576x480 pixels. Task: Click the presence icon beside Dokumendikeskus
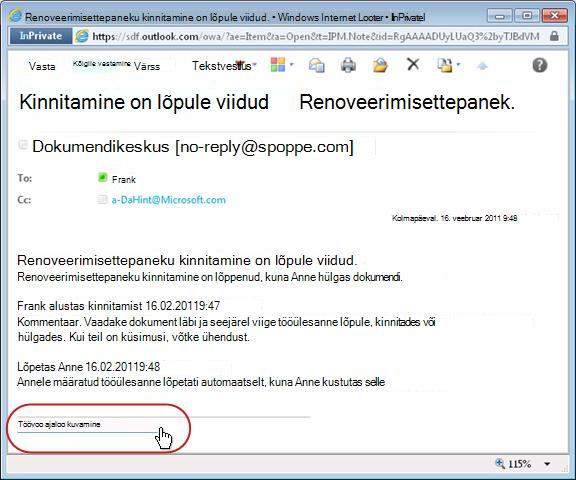pyautogui.click(x=23, y=144)
